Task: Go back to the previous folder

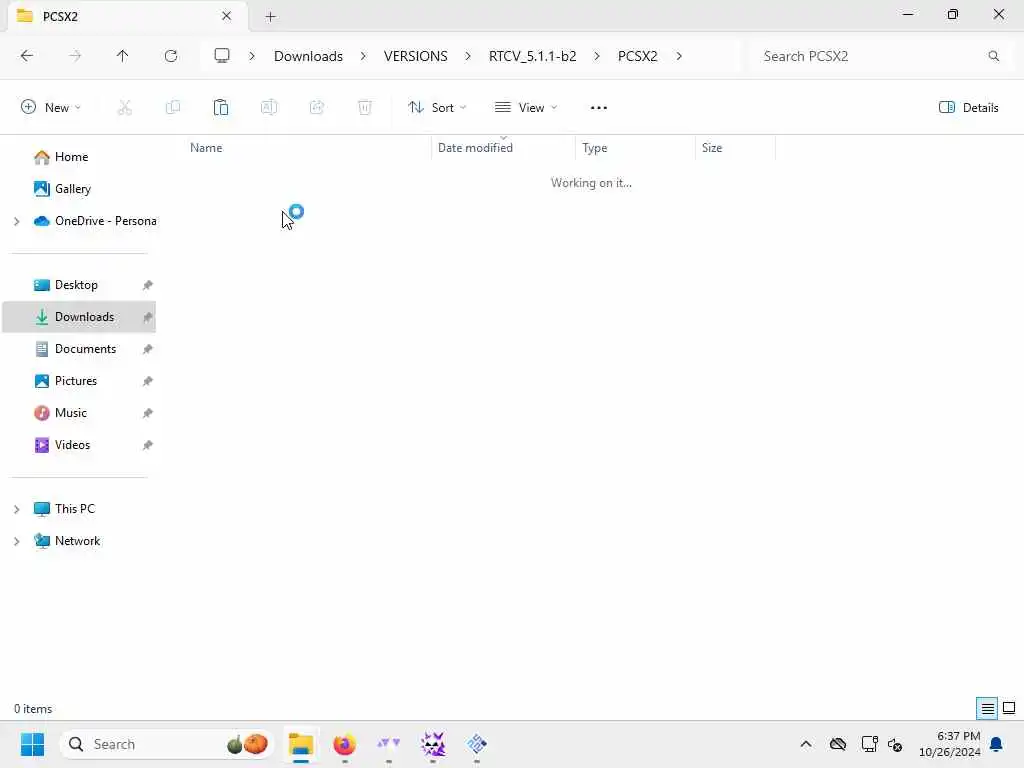Action: click(x=27, y=56)
